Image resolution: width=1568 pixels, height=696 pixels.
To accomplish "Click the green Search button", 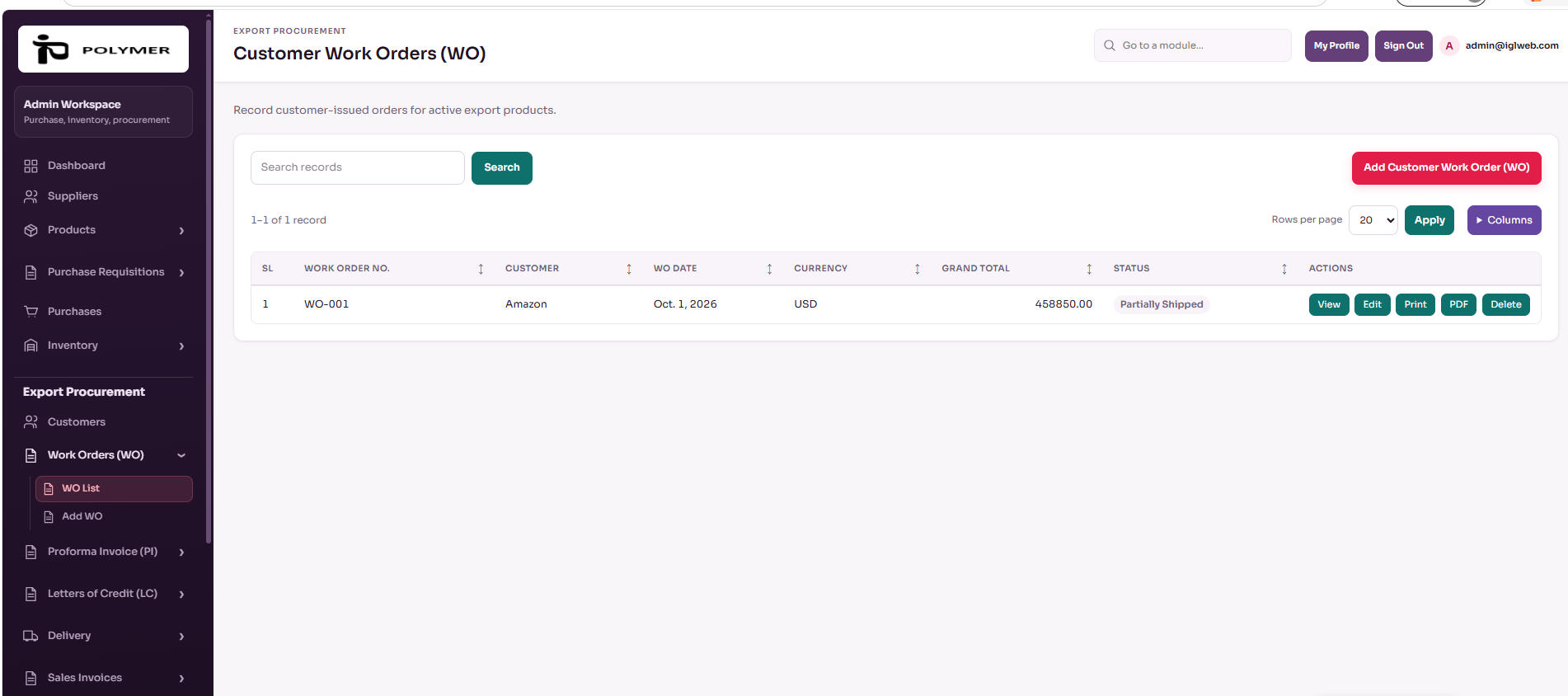I will [502, 167].
